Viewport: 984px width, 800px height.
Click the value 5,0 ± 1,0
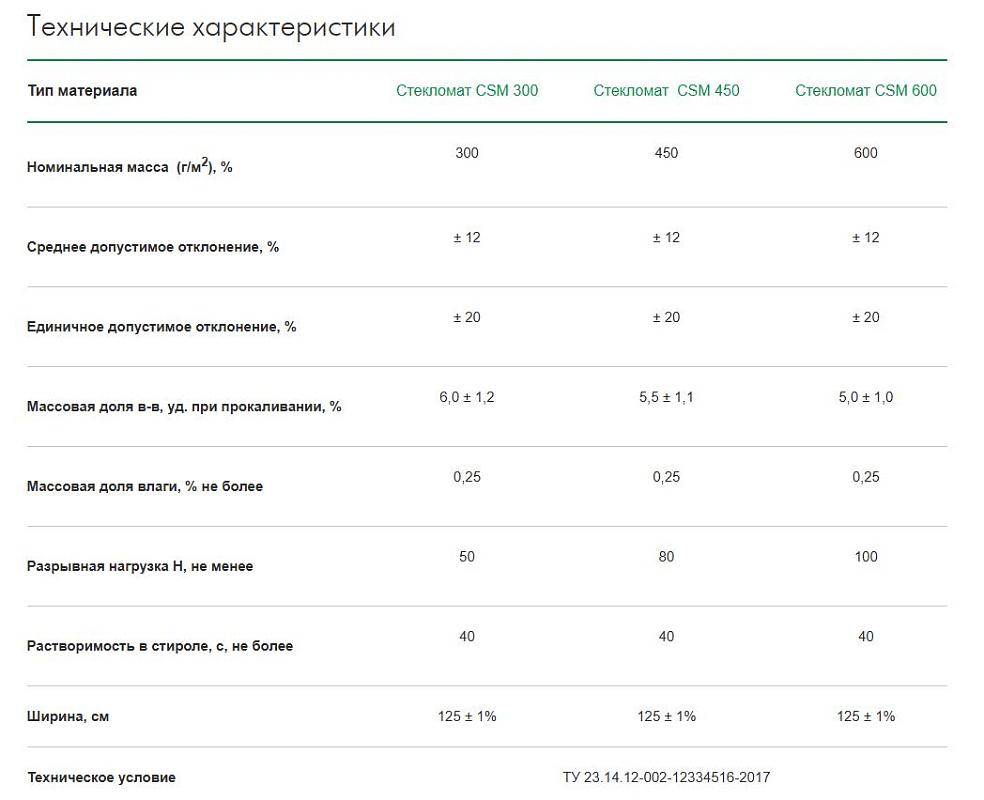(x=866, y=397)
